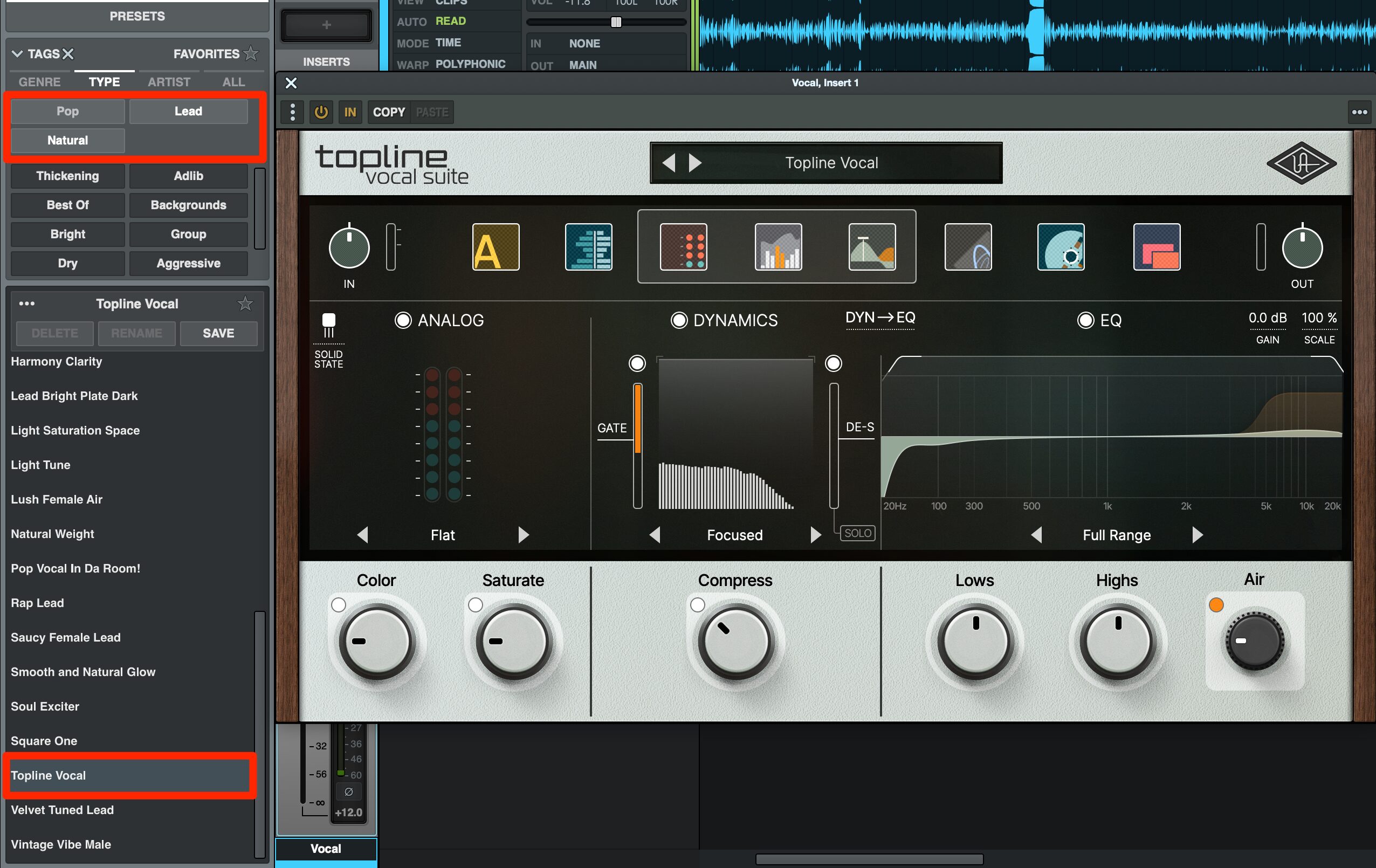Toggle the Solid State switch
Screen dimensions: 1376x868
pos(328,325)
